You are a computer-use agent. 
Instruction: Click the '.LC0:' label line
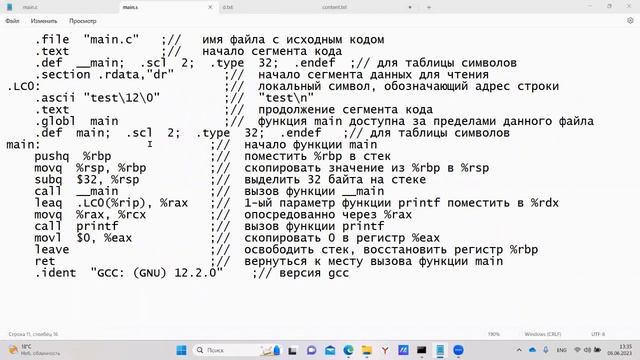[24, 87]
